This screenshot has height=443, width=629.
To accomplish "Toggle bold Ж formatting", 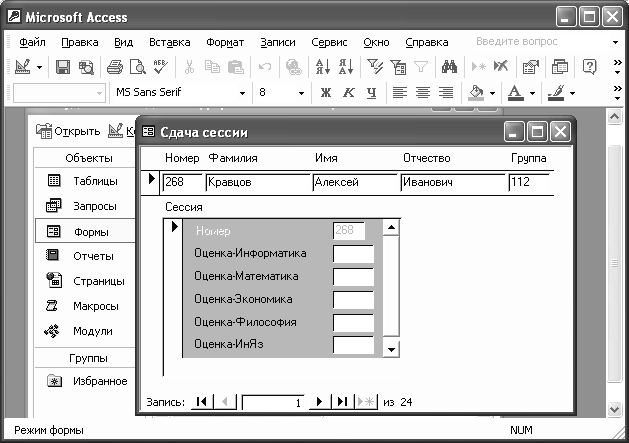I will pyautogui.click(x=326, y=93).
